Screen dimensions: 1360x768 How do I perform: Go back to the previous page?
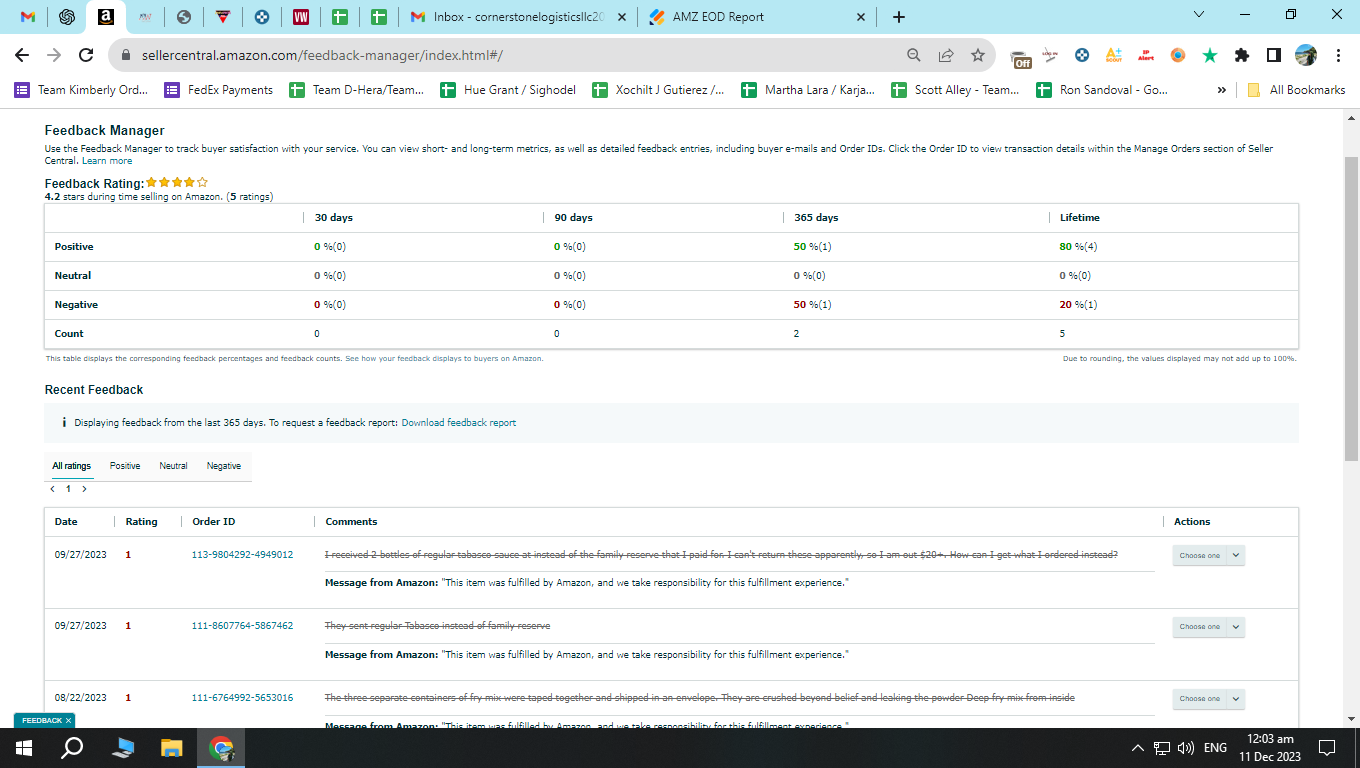click(x=22, y=55)
